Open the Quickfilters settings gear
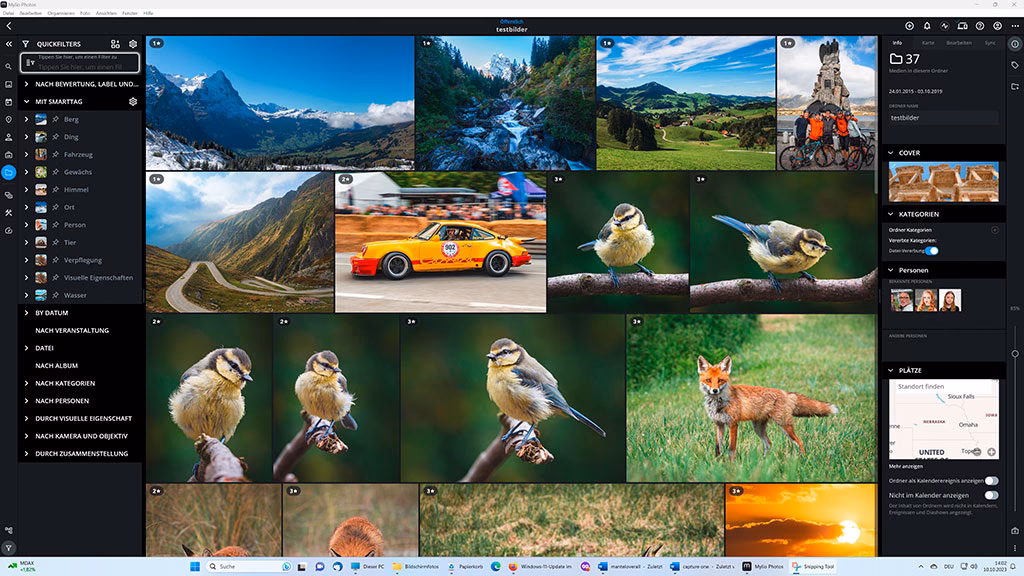 (133, 44)
